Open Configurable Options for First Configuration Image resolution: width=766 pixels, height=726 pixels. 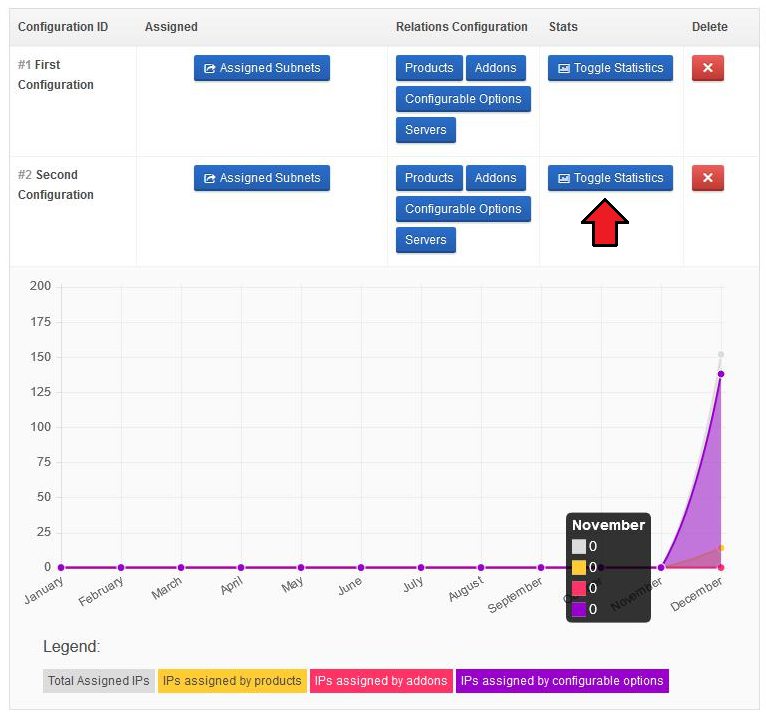coord(463,99)
